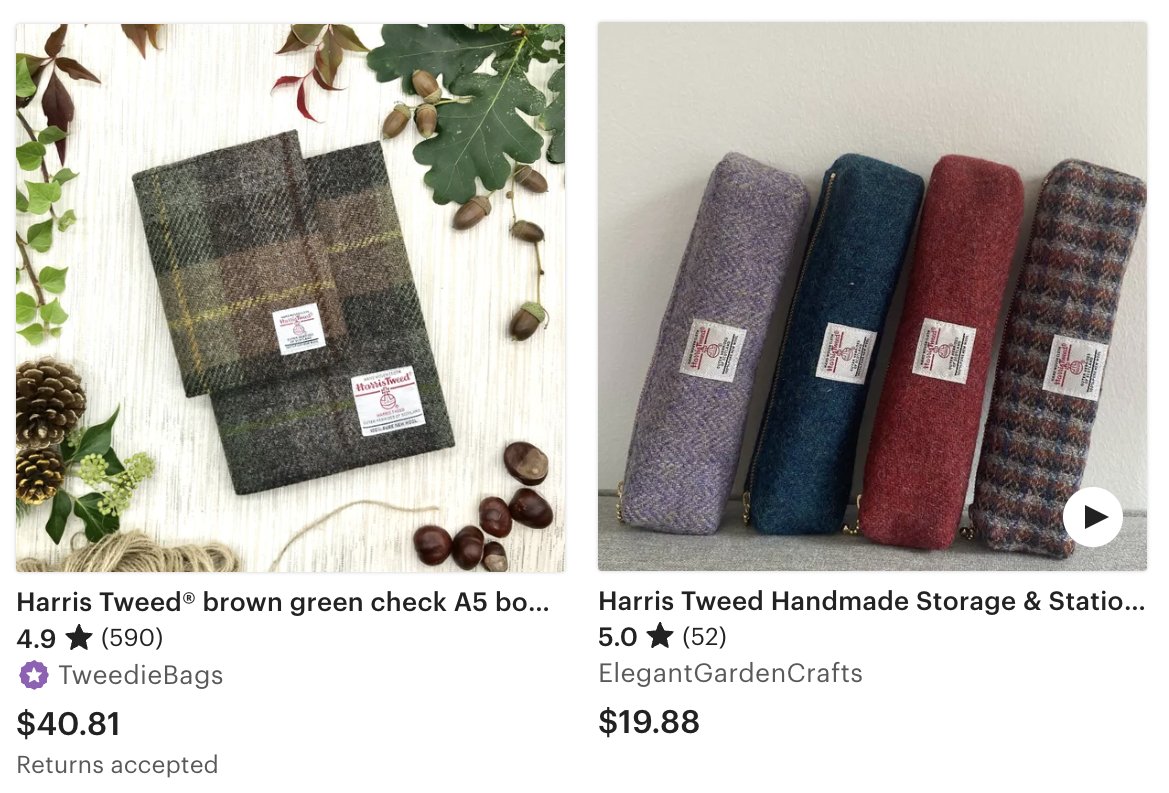
Task: Open the tweed pencil cases product photo
Action: click(x=872, y=297)
